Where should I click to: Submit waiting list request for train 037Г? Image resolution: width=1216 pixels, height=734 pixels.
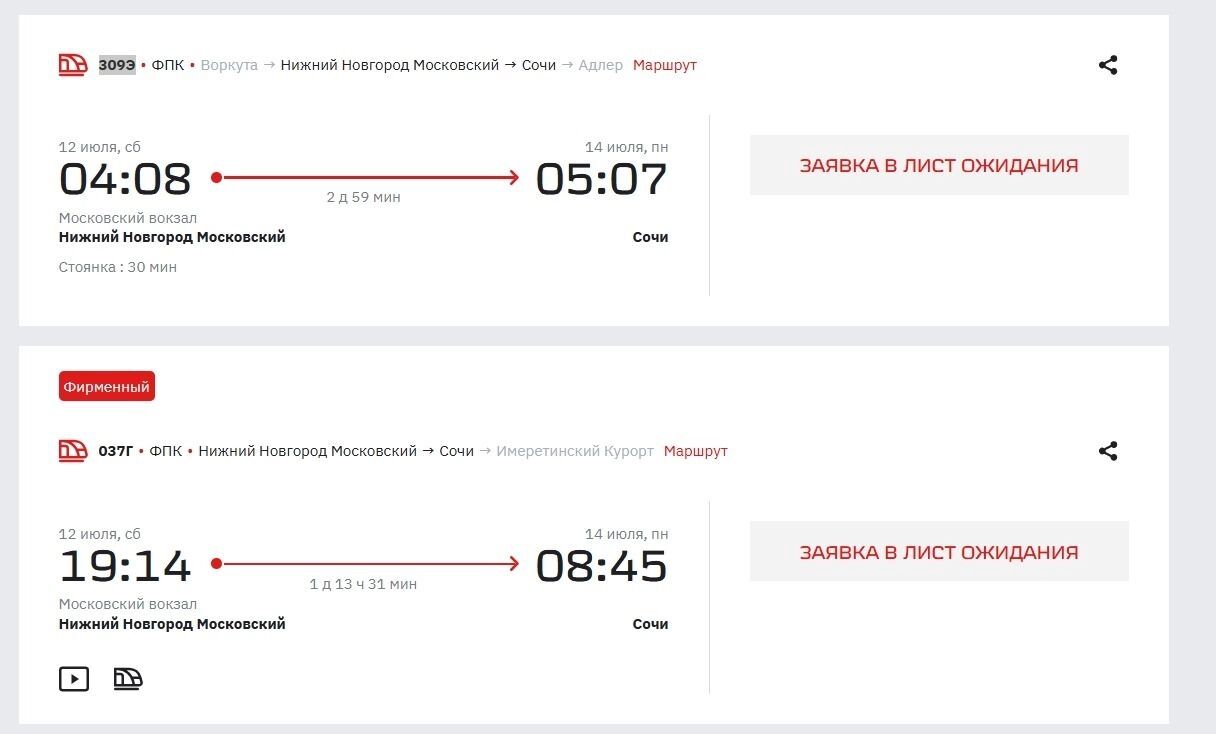(x=939, y=551)
